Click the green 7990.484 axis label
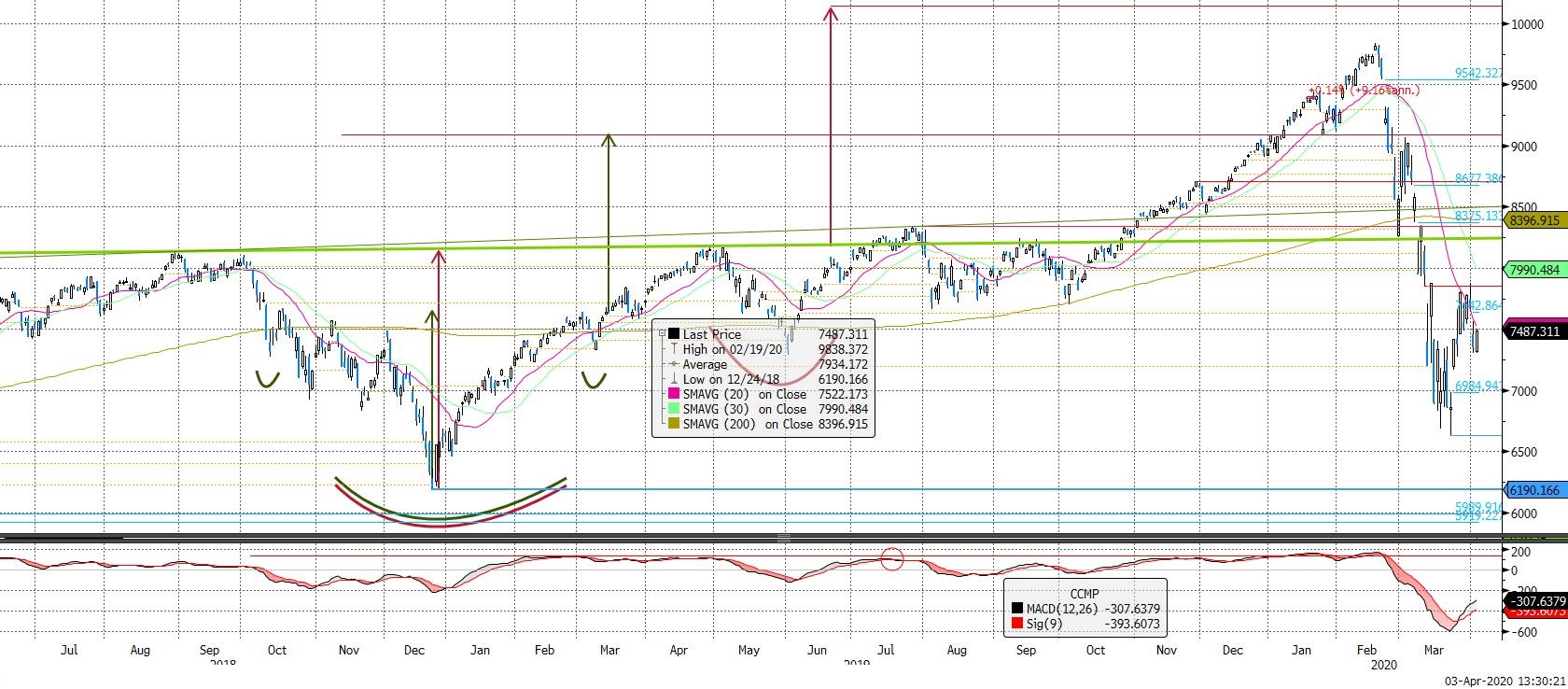The width and height of the screenshot is (1568, 689). click(1533, 270)
